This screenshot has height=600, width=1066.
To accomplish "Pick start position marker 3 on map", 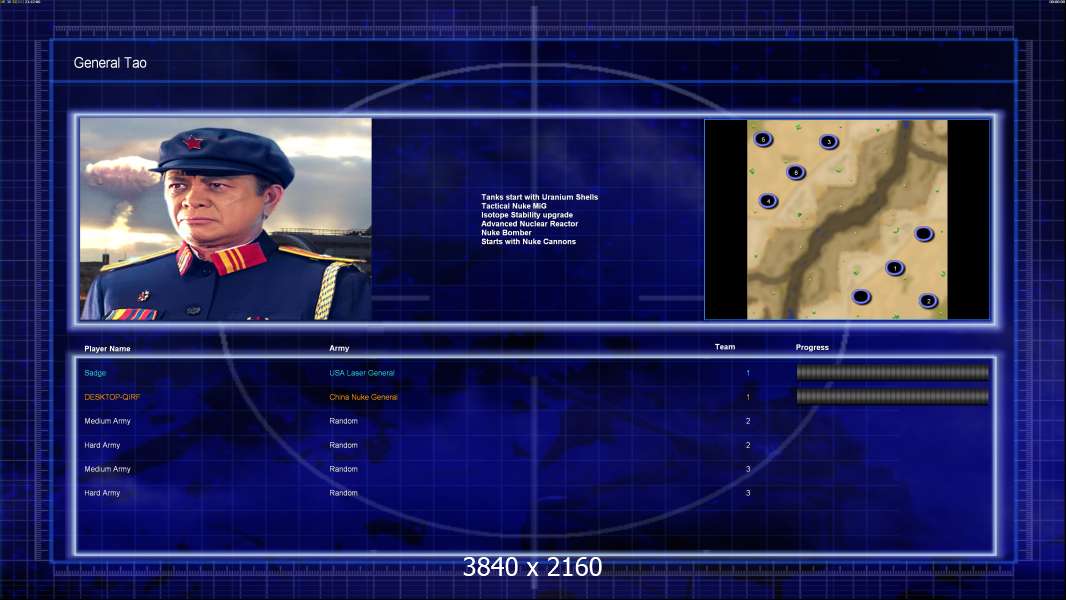I will [828, 142].
